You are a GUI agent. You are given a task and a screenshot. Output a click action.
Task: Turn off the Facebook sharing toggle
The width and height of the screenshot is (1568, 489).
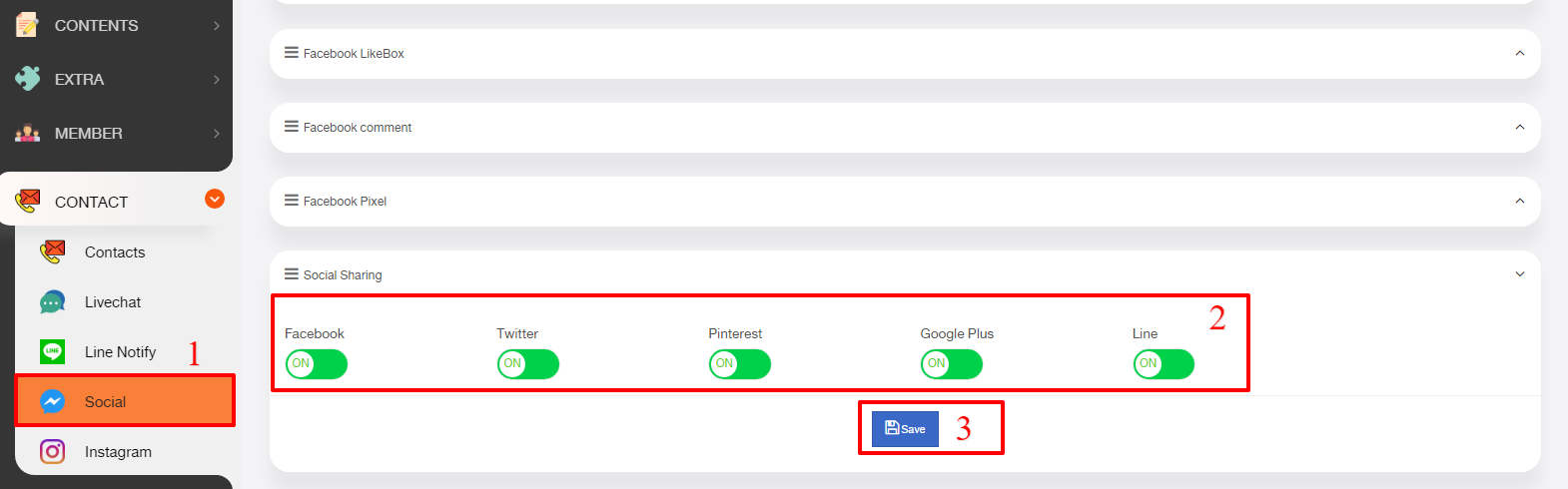point(317,364)
